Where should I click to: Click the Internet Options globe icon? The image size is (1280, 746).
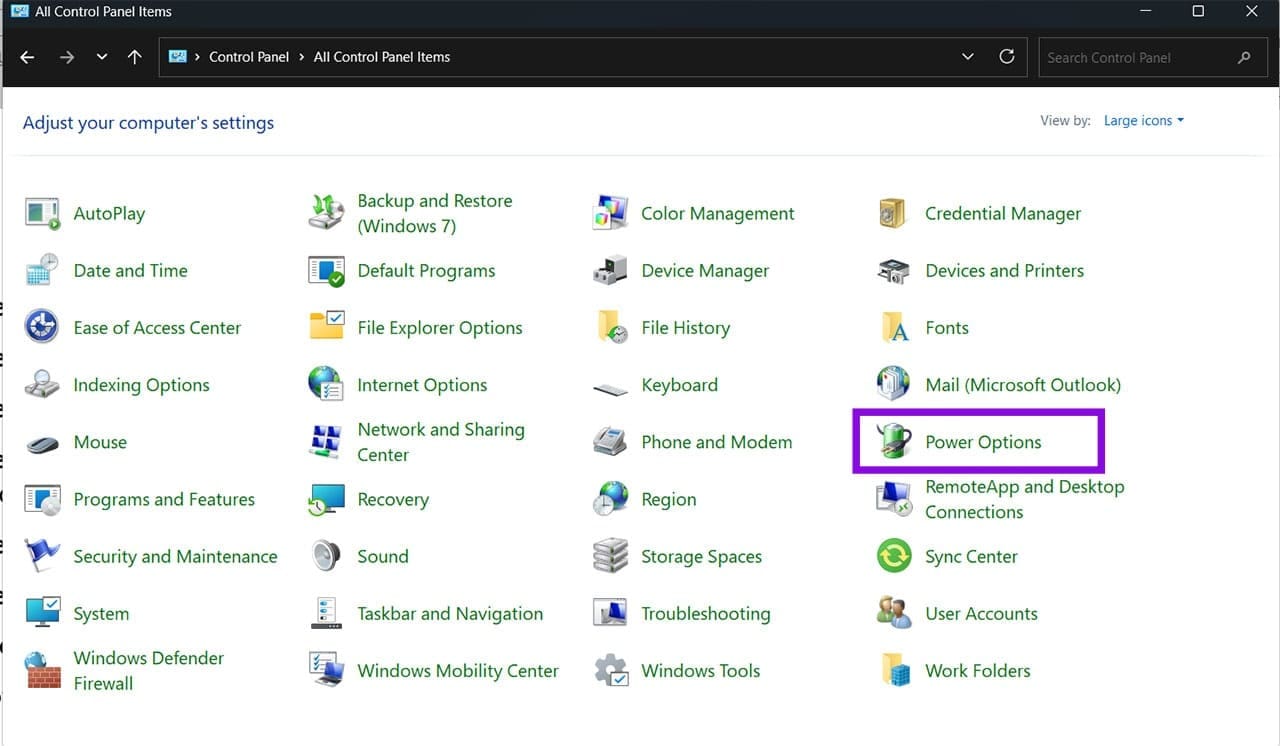coord(326,384)
